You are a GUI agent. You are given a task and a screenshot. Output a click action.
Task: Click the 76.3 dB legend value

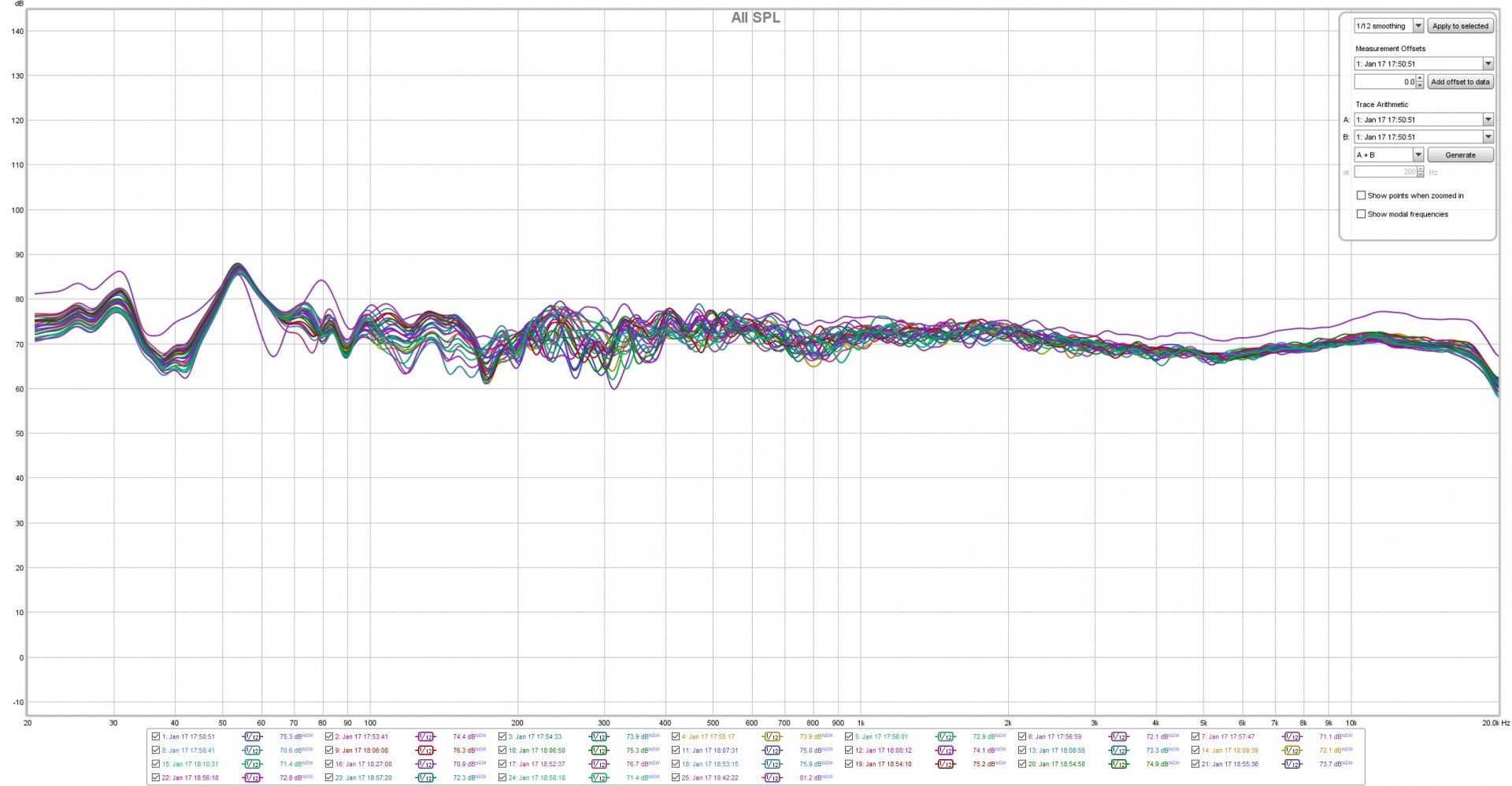coord(465,751)
